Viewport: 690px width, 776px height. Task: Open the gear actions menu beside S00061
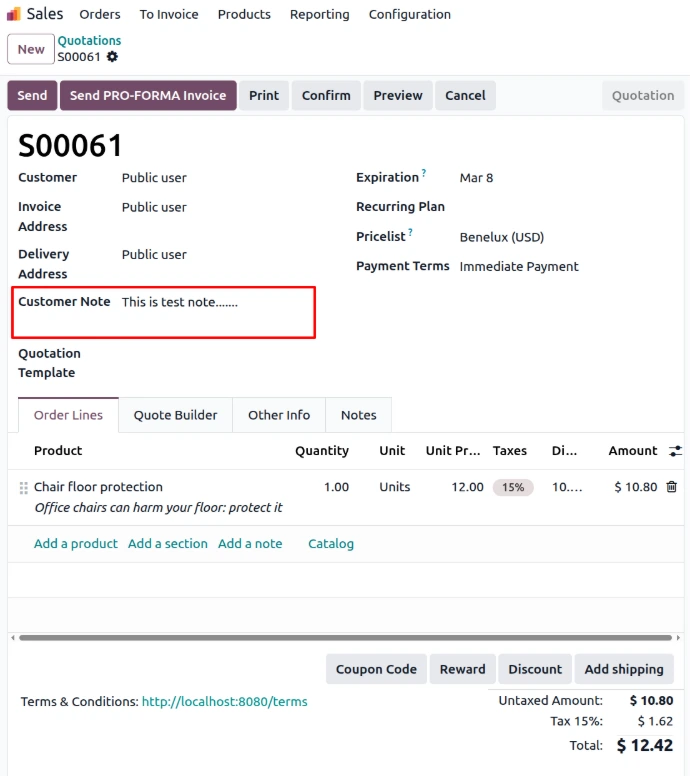(112, 57)
